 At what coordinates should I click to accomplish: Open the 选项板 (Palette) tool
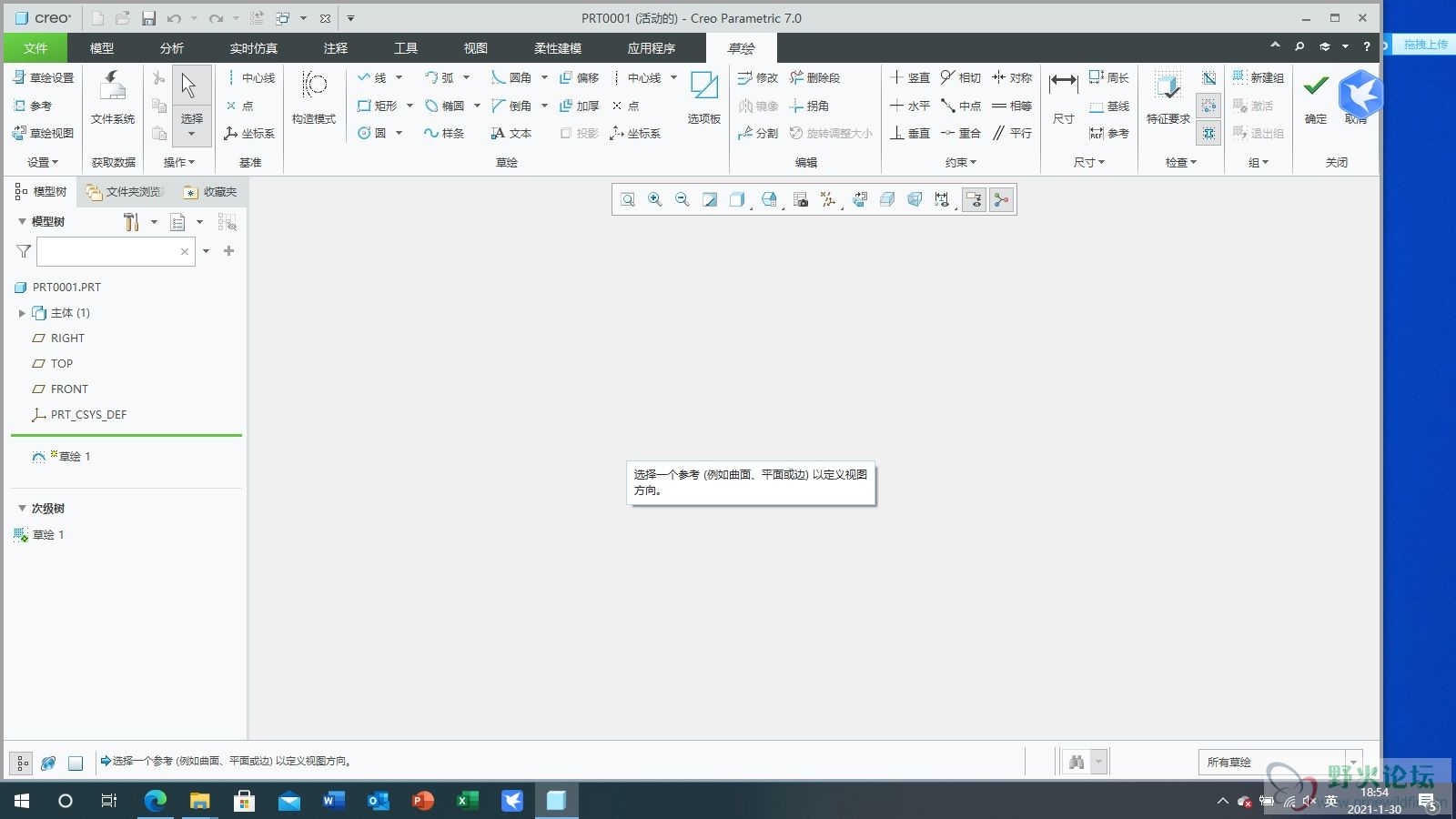[x=704, y=98]
